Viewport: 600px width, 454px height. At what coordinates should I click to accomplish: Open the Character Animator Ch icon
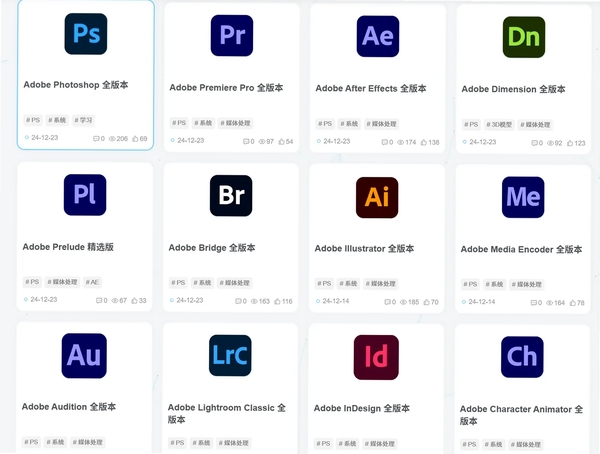(x=522, y=357)
